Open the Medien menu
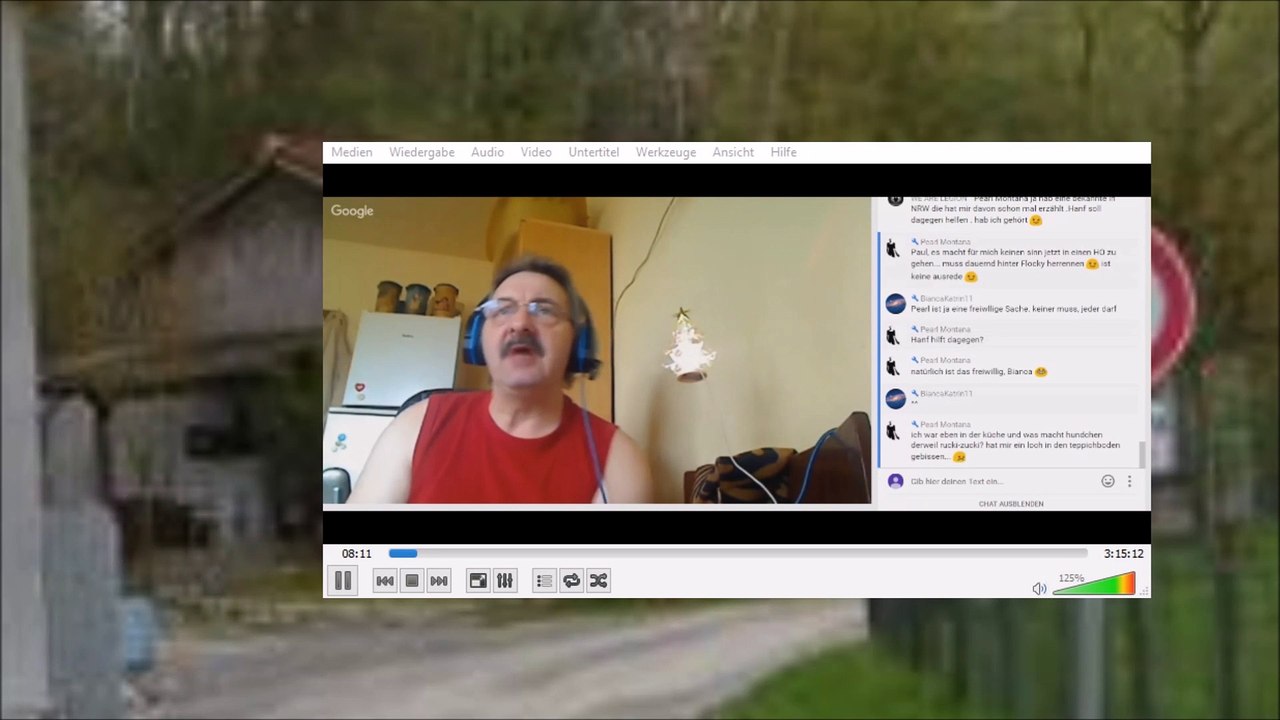 352,152
